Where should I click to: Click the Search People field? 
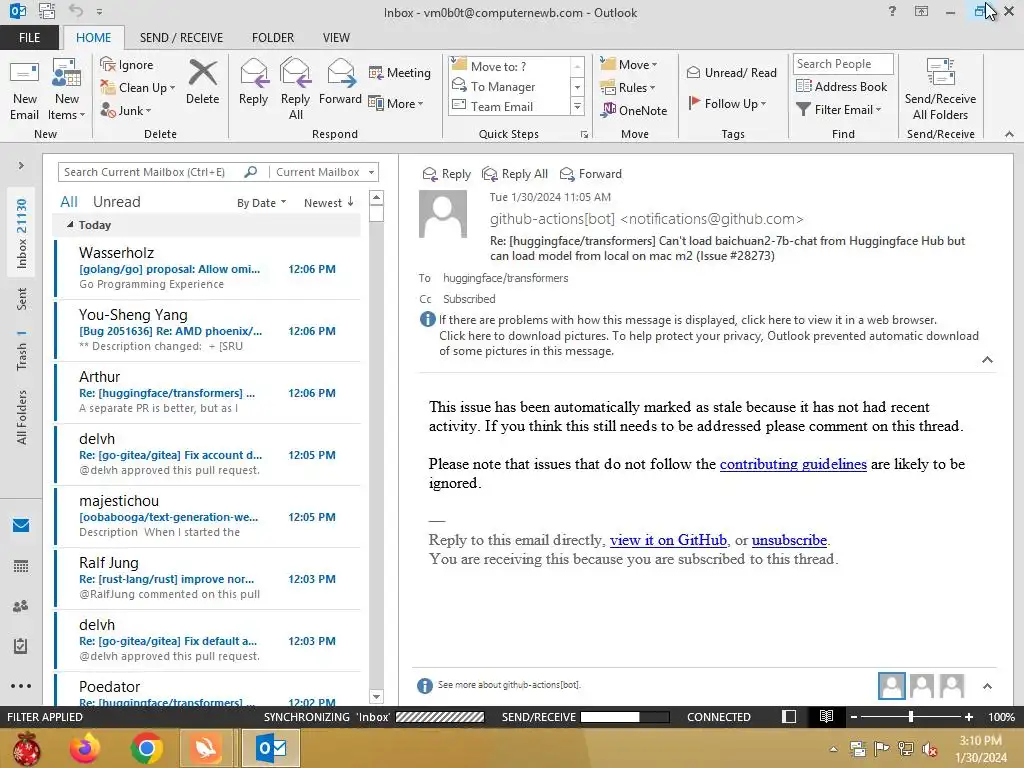(843, 63)
